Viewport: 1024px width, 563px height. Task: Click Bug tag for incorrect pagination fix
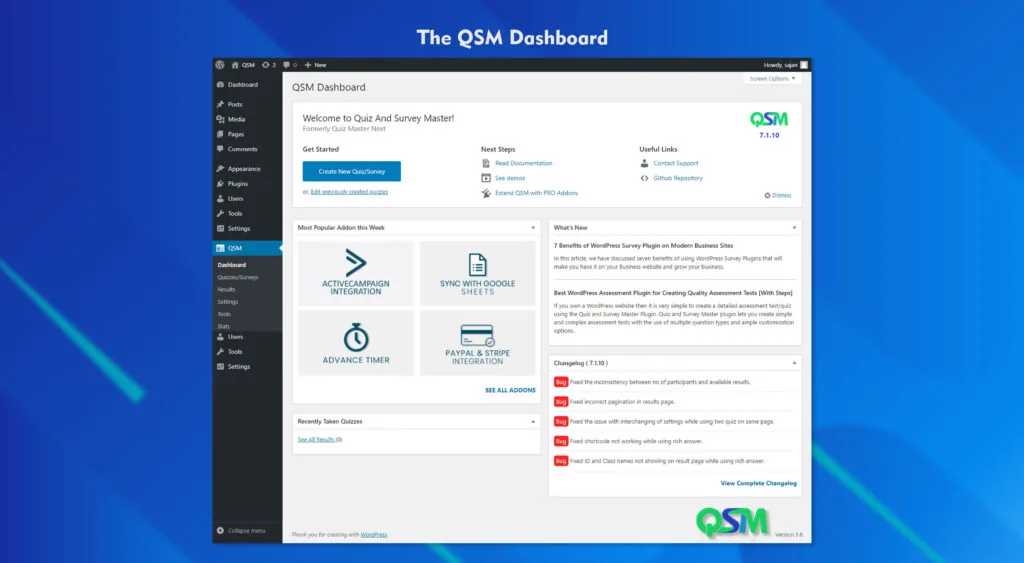coord(561,402)
